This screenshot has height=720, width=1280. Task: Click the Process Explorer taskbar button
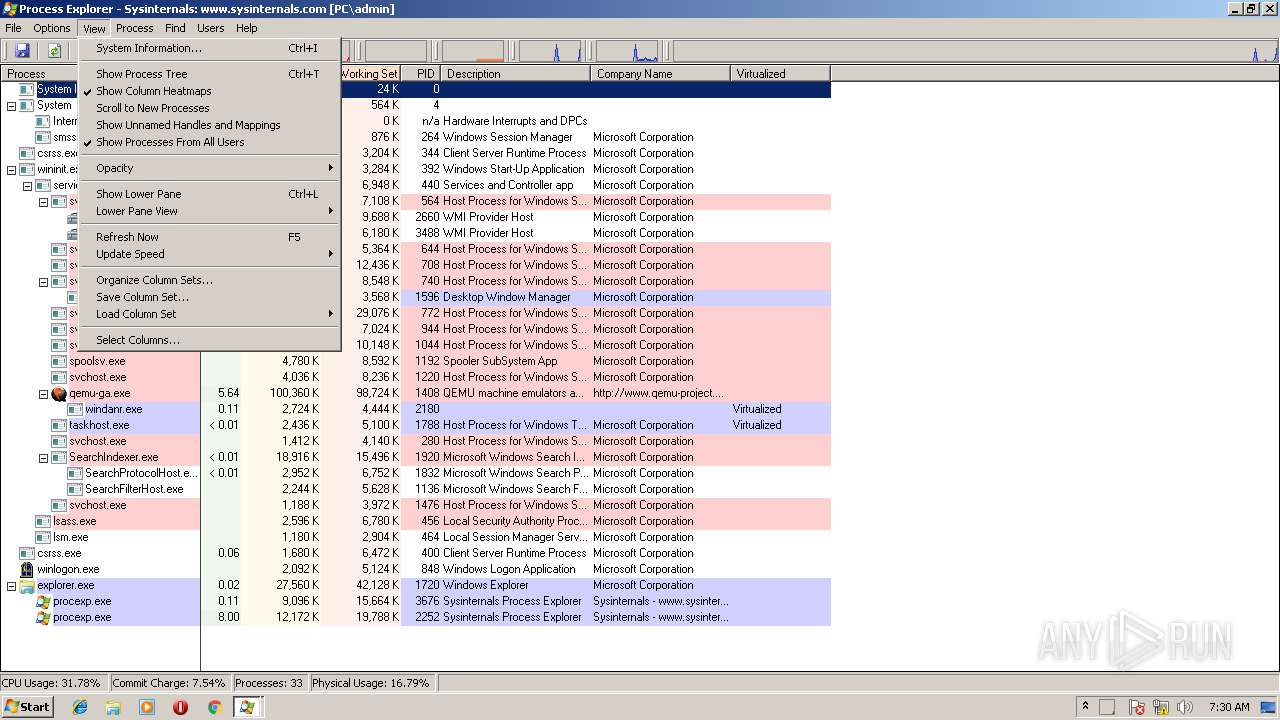246,707
